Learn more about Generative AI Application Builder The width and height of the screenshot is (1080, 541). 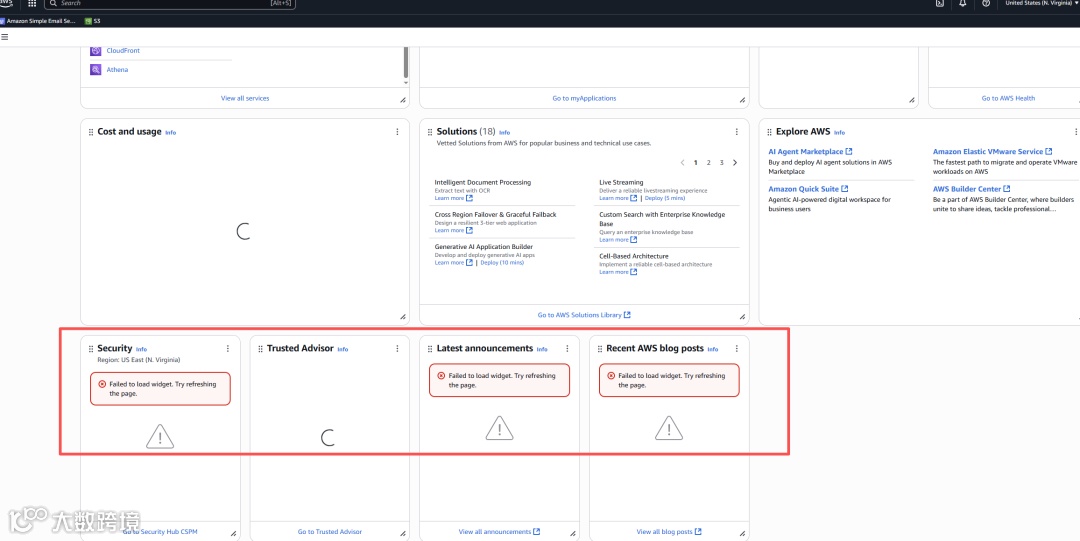point(453,263)
